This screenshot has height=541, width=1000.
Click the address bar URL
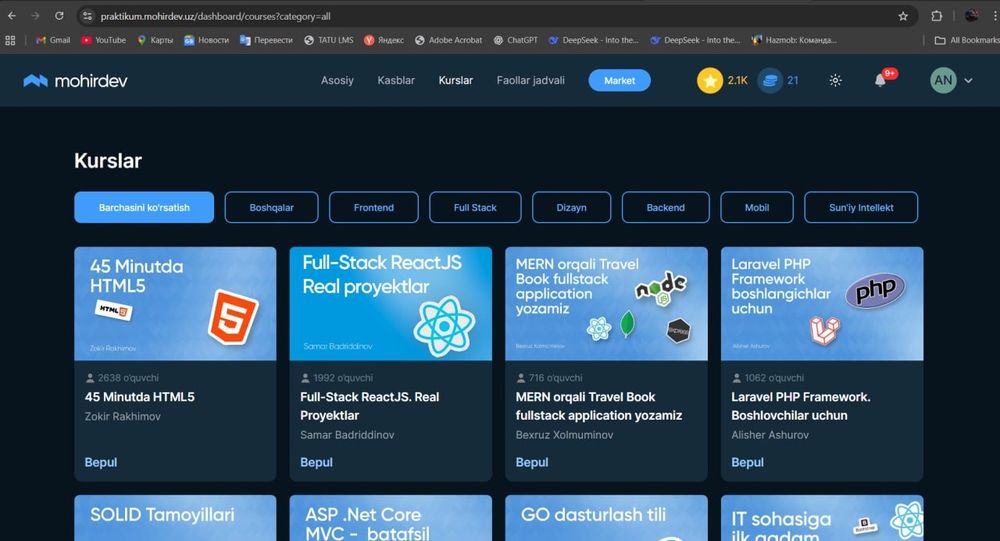[x=216, y=16]
